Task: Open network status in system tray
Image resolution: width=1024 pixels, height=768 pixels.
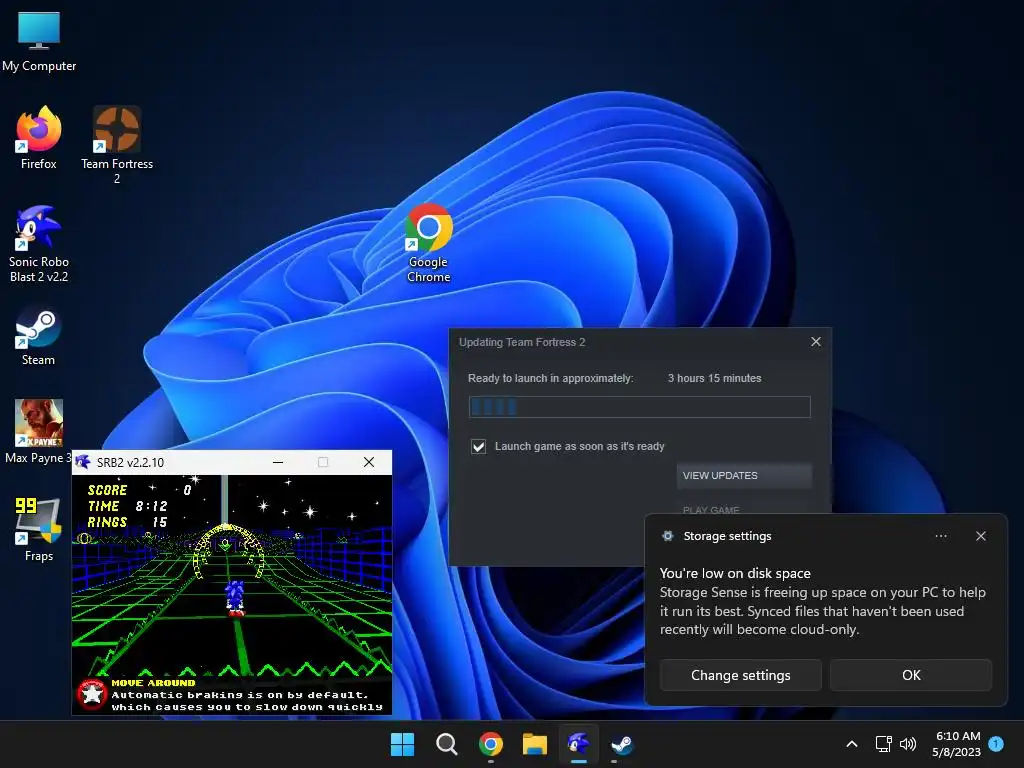Action: [x=883, y=744]
